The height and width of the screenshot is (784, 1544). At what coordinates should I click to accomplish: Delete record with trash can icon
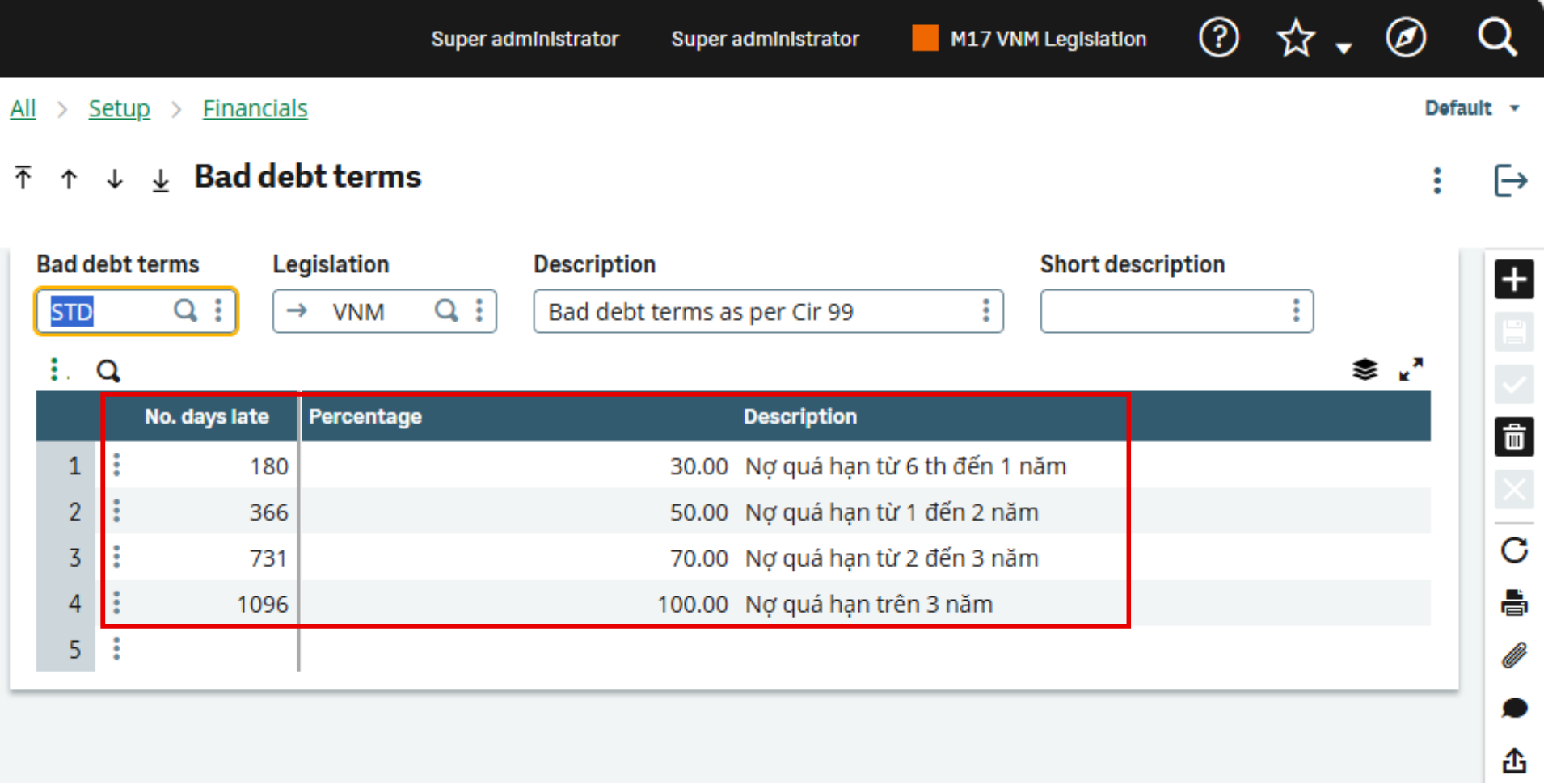(x=1514, y=437)
